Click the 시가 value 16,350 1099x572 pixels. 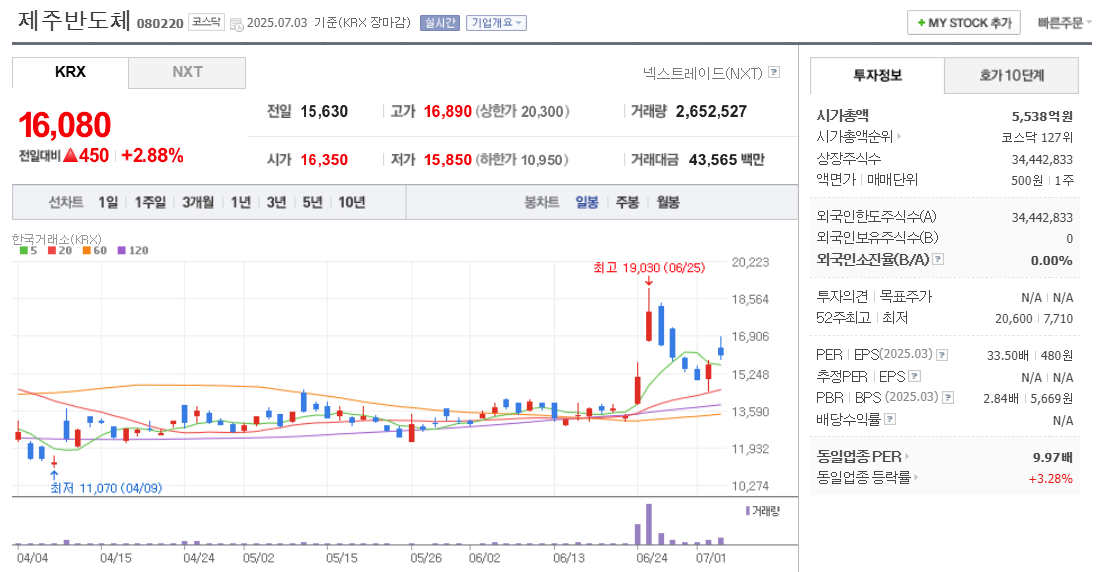(324, 160)
